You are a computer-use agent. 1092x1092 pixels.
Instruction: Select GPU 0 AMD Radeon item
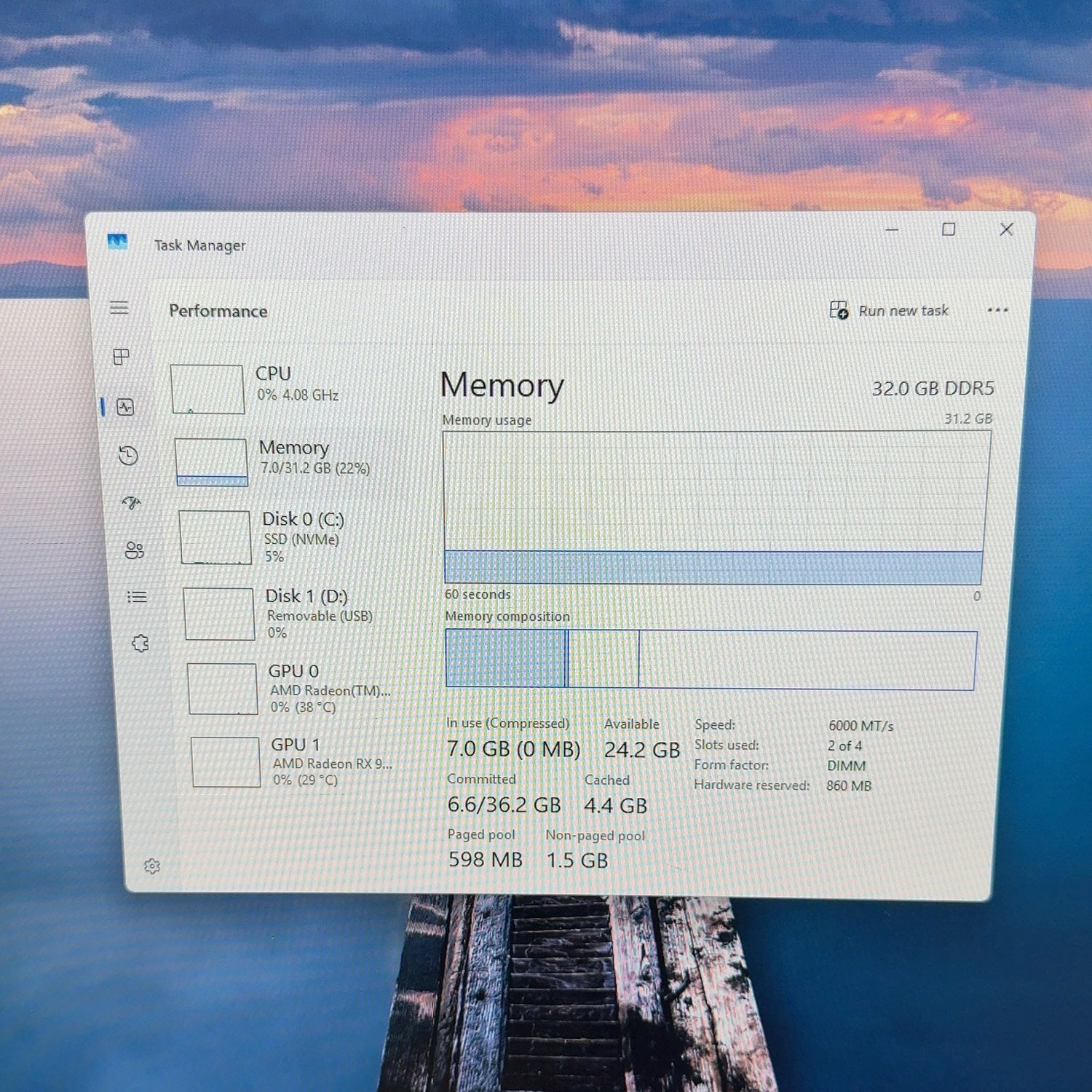coord(300,689)
